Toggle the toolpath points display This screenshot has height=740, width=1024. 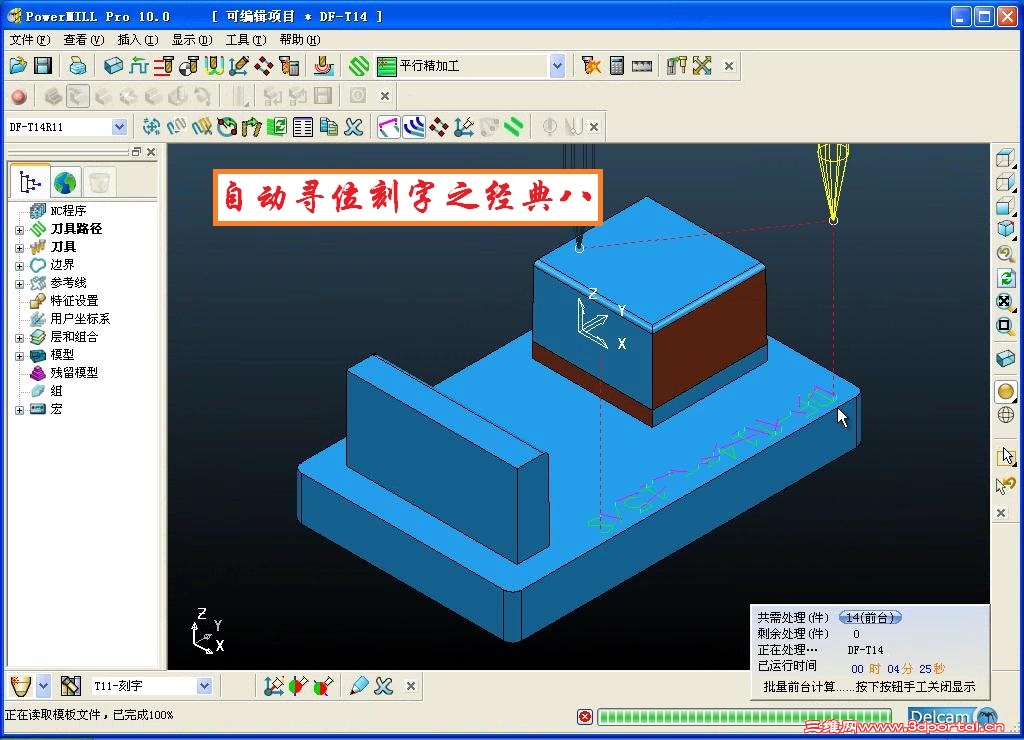coord(439,127)
